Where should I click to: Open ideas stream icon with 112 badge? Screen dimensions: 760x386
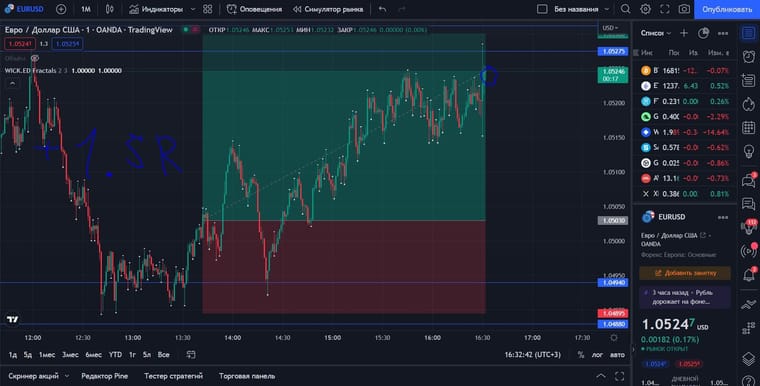point(749,226)
